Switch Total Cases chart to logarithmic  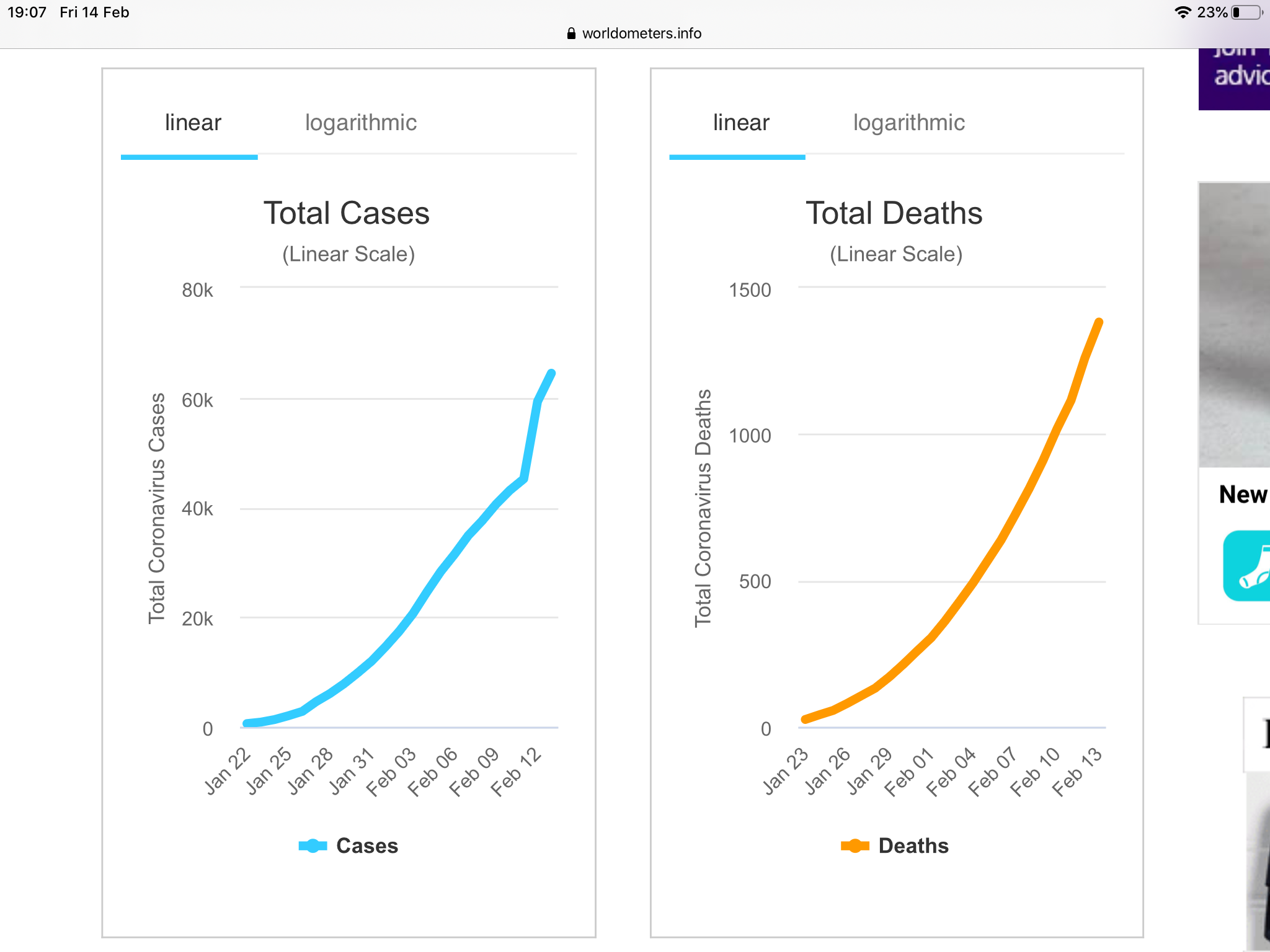click(361, 123)
